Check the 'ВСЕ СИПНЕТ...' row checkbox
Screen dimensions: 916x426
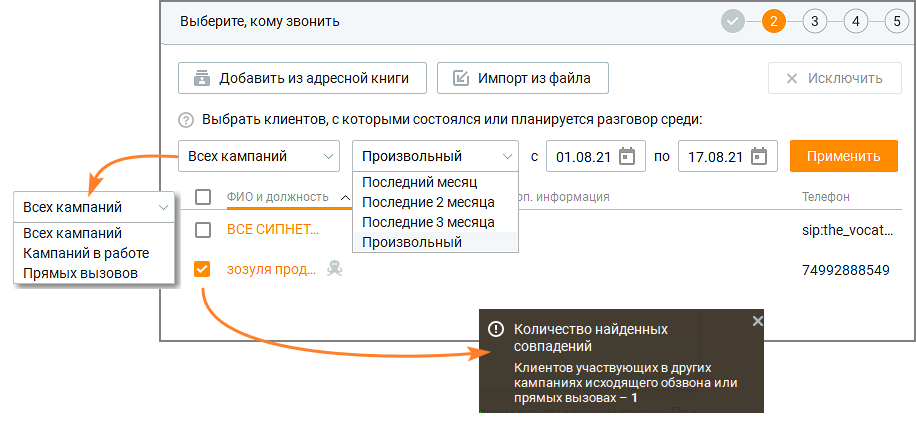tap(203, 230)
